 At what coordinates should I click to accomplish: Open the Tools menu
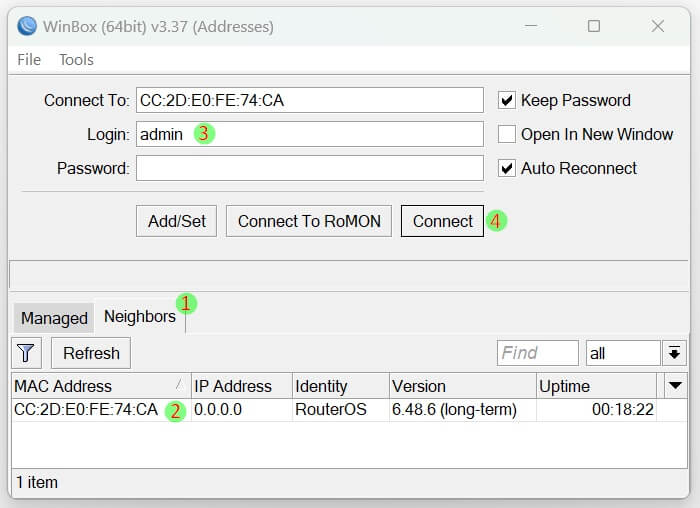(x=76, y=60)
